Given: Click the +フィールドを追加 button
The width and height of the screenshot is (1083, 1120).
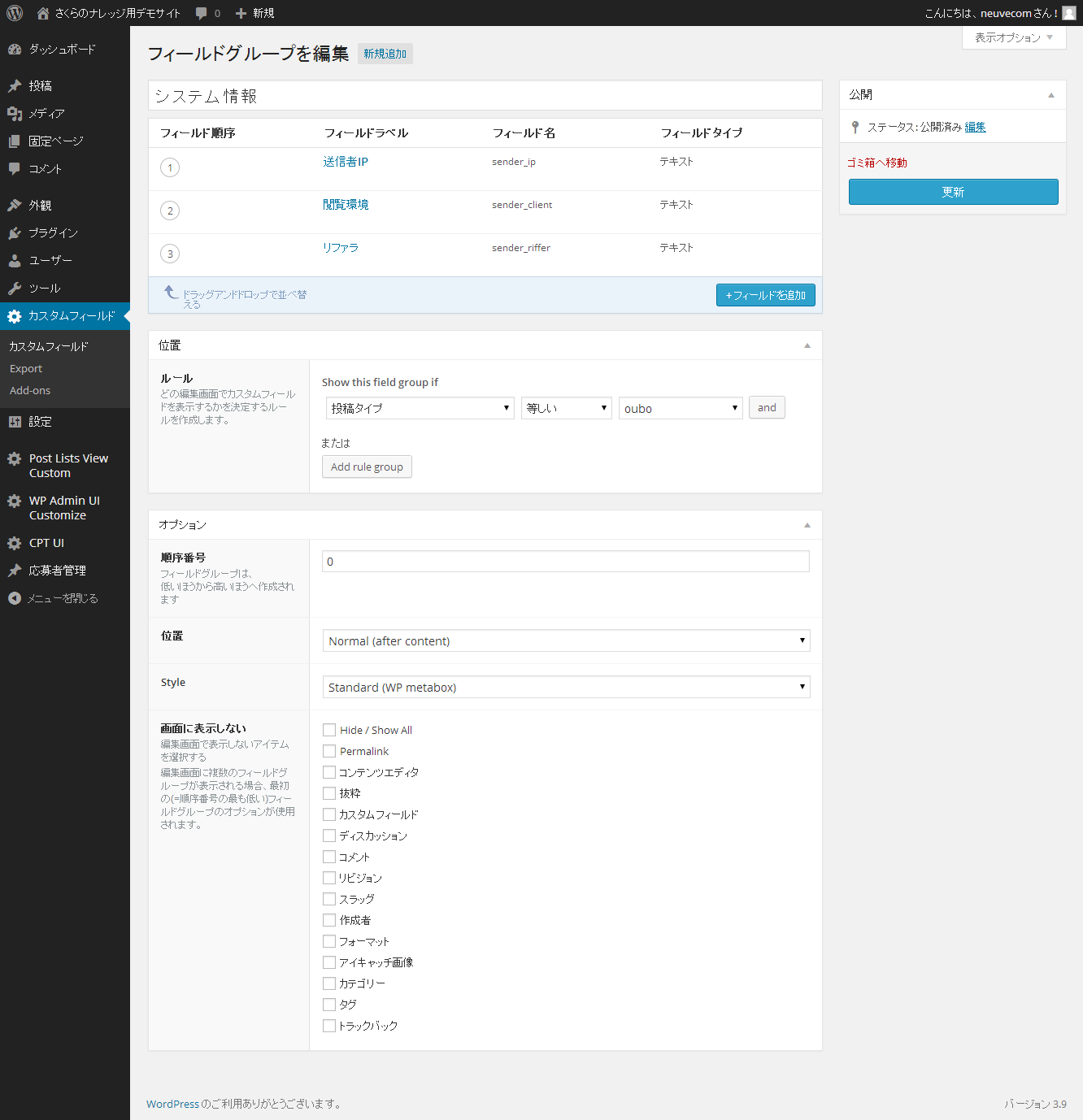Looking at the screenshot, I should pos(765,295).
